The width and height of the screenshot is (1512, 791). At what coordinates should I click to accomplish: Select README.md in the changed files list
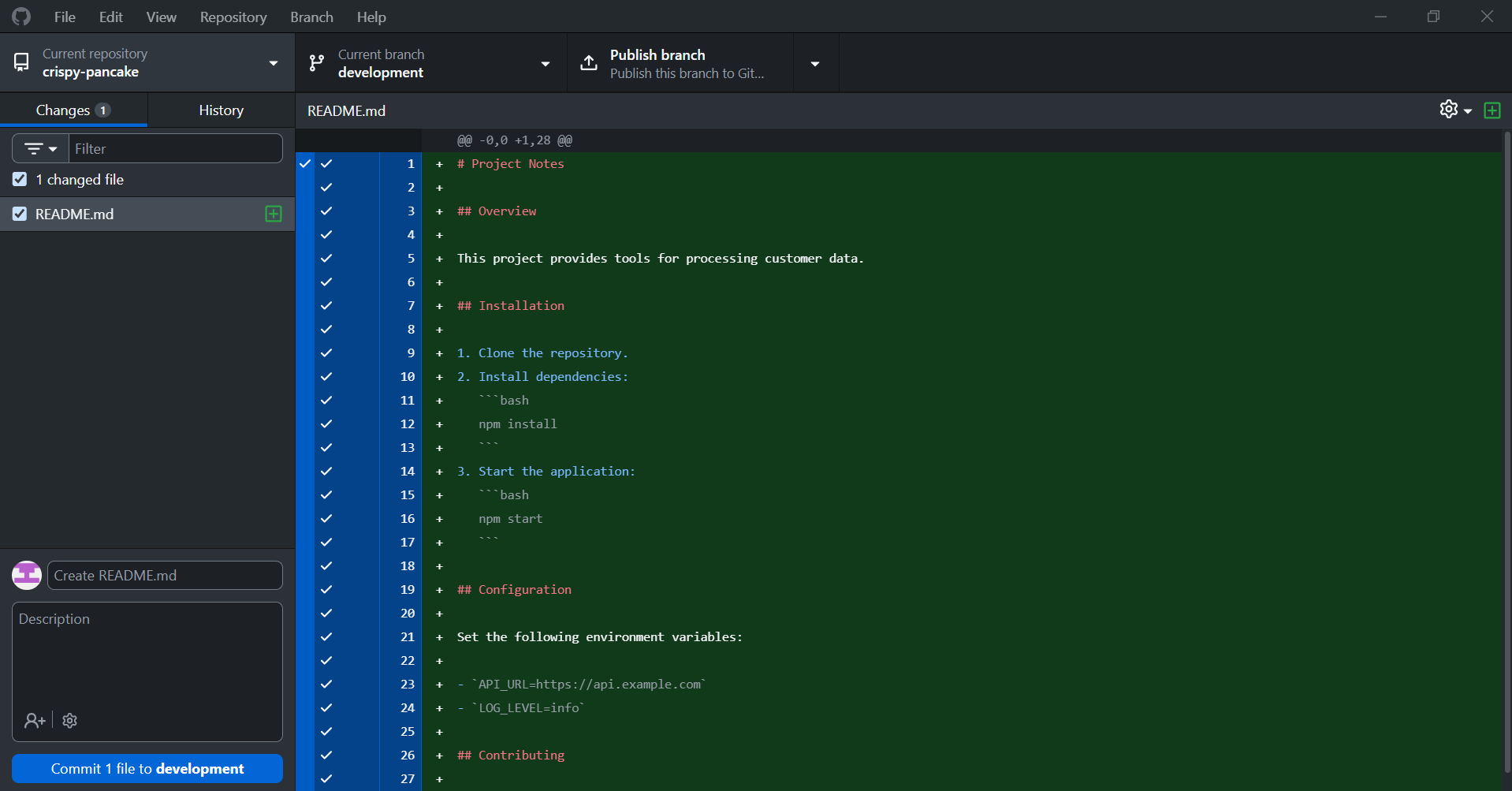(x=147, y=214)
